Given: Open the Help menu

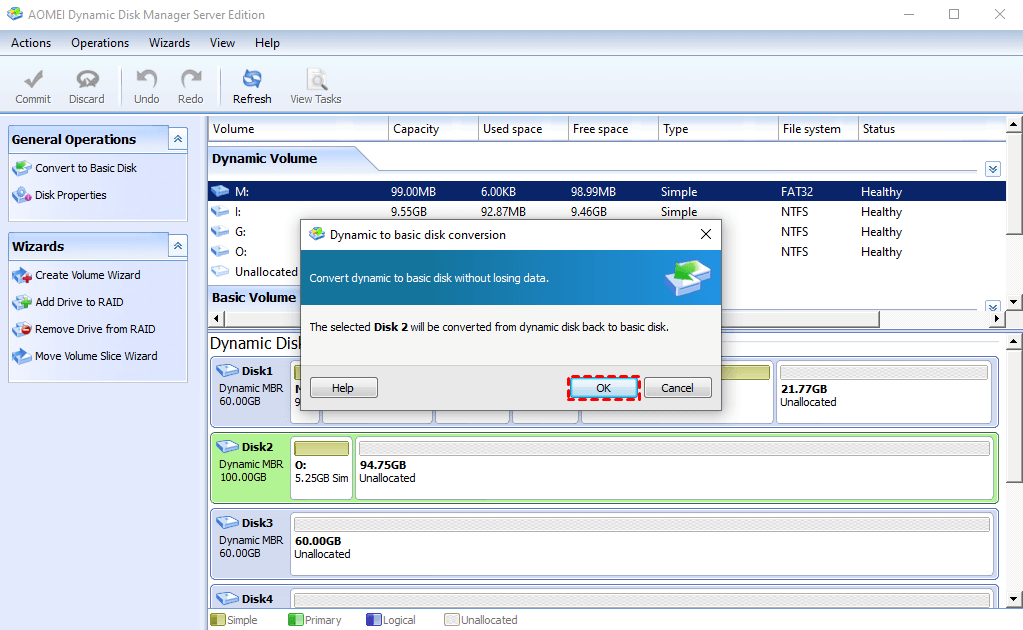Looking at the screenshot, I should 267,43.
